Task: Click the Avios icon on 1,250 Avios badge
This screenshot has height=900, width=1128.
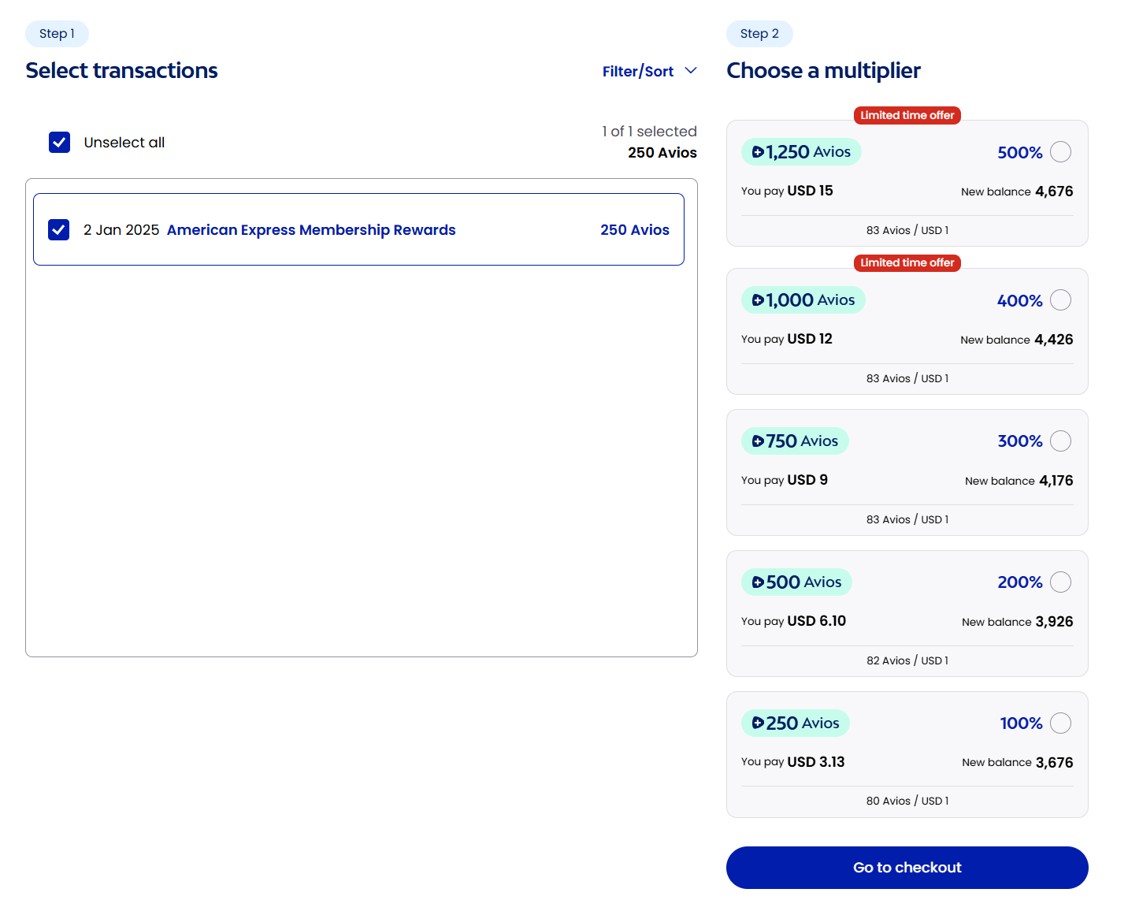Action: pos(758,152)
